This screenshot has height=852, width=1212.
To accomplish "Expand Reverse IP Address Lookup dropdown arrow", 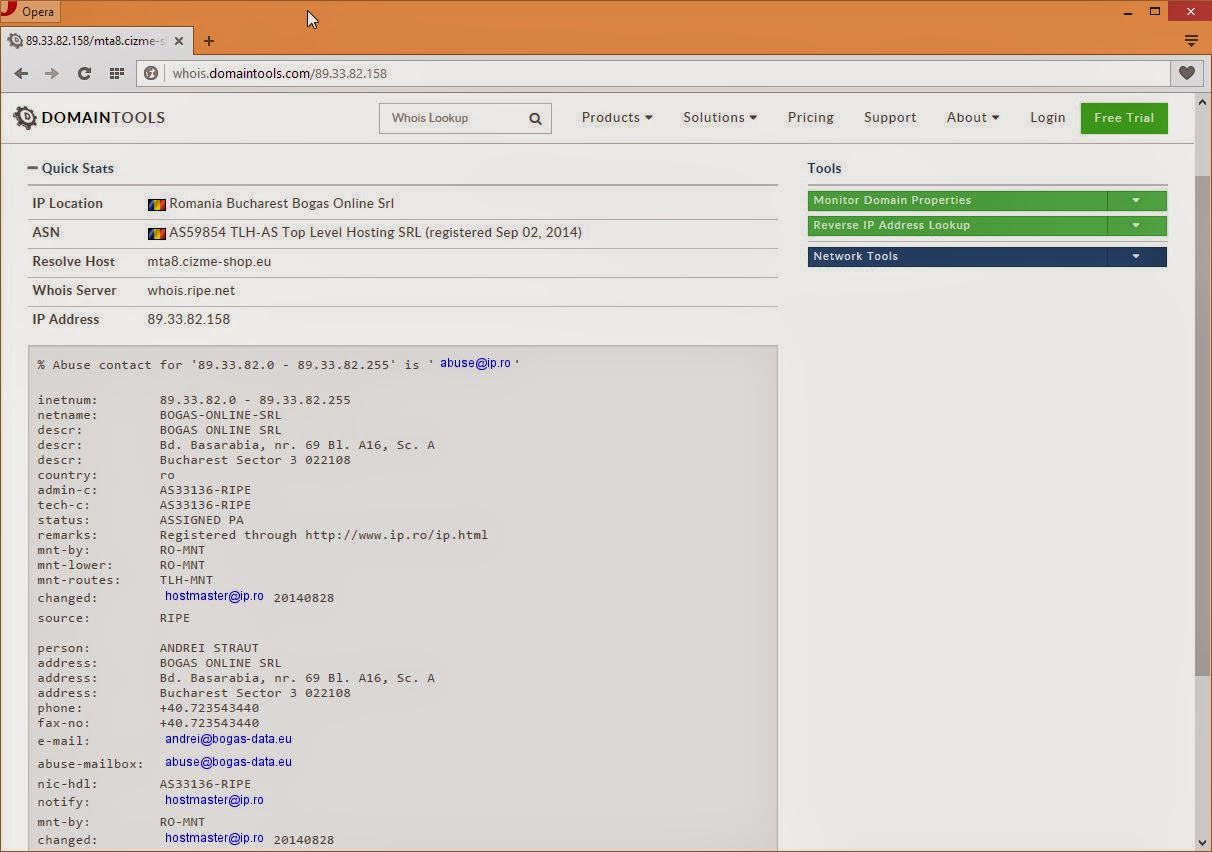I will pos(1137,225).
